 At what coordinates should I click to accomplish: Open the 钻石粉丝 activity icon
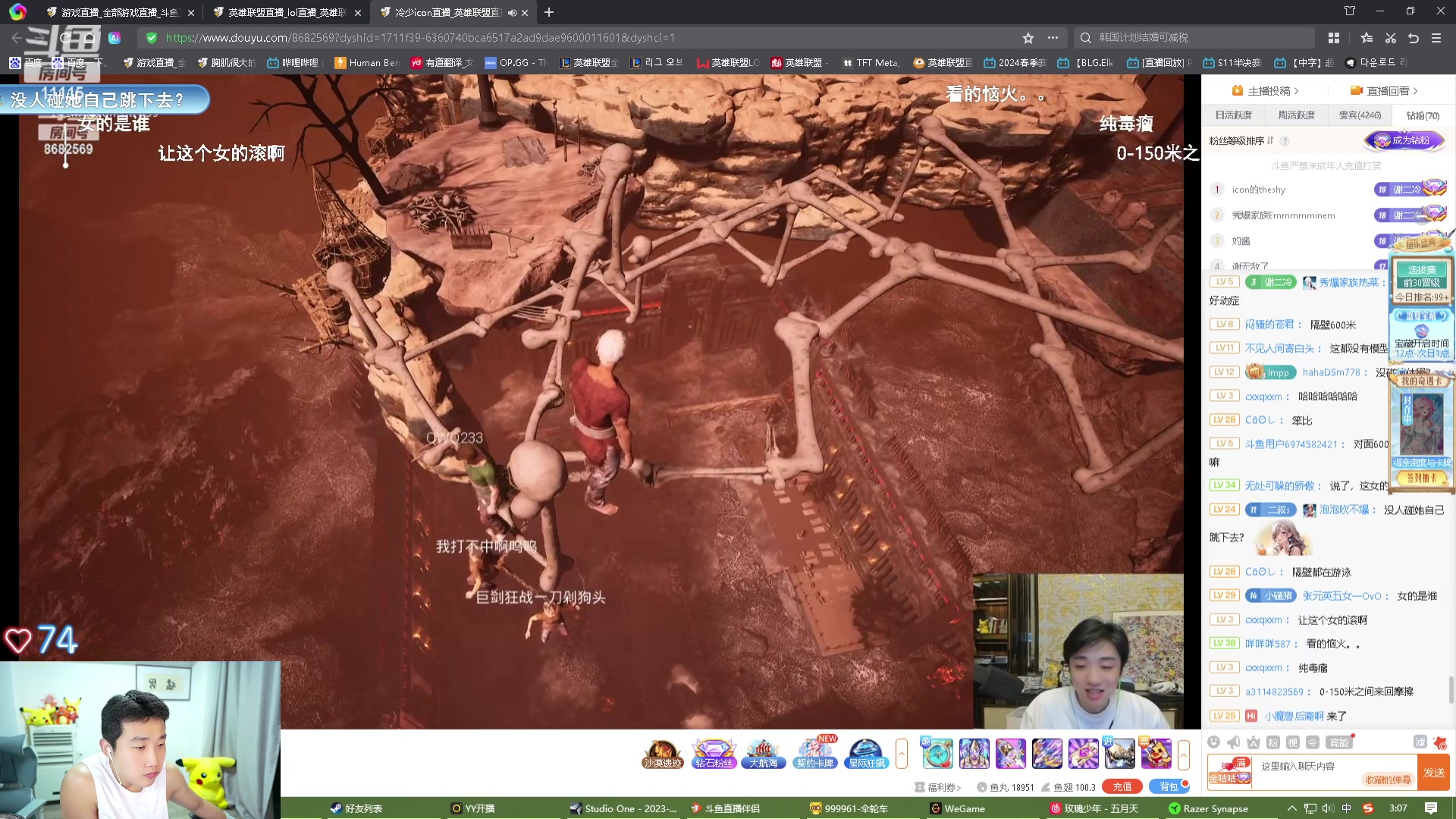tap(714, 754)
